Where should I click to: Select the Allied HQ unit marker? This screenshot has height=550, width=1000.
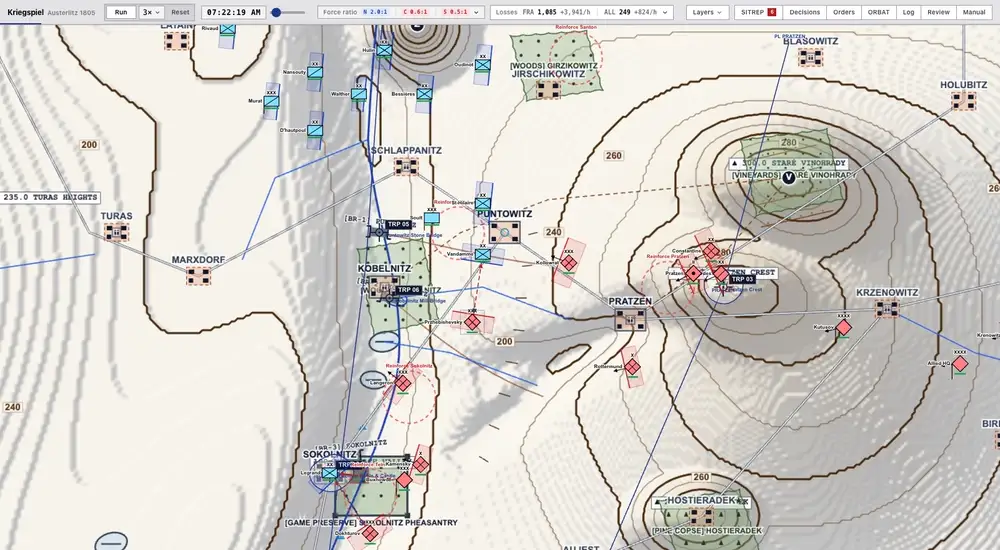960,364
